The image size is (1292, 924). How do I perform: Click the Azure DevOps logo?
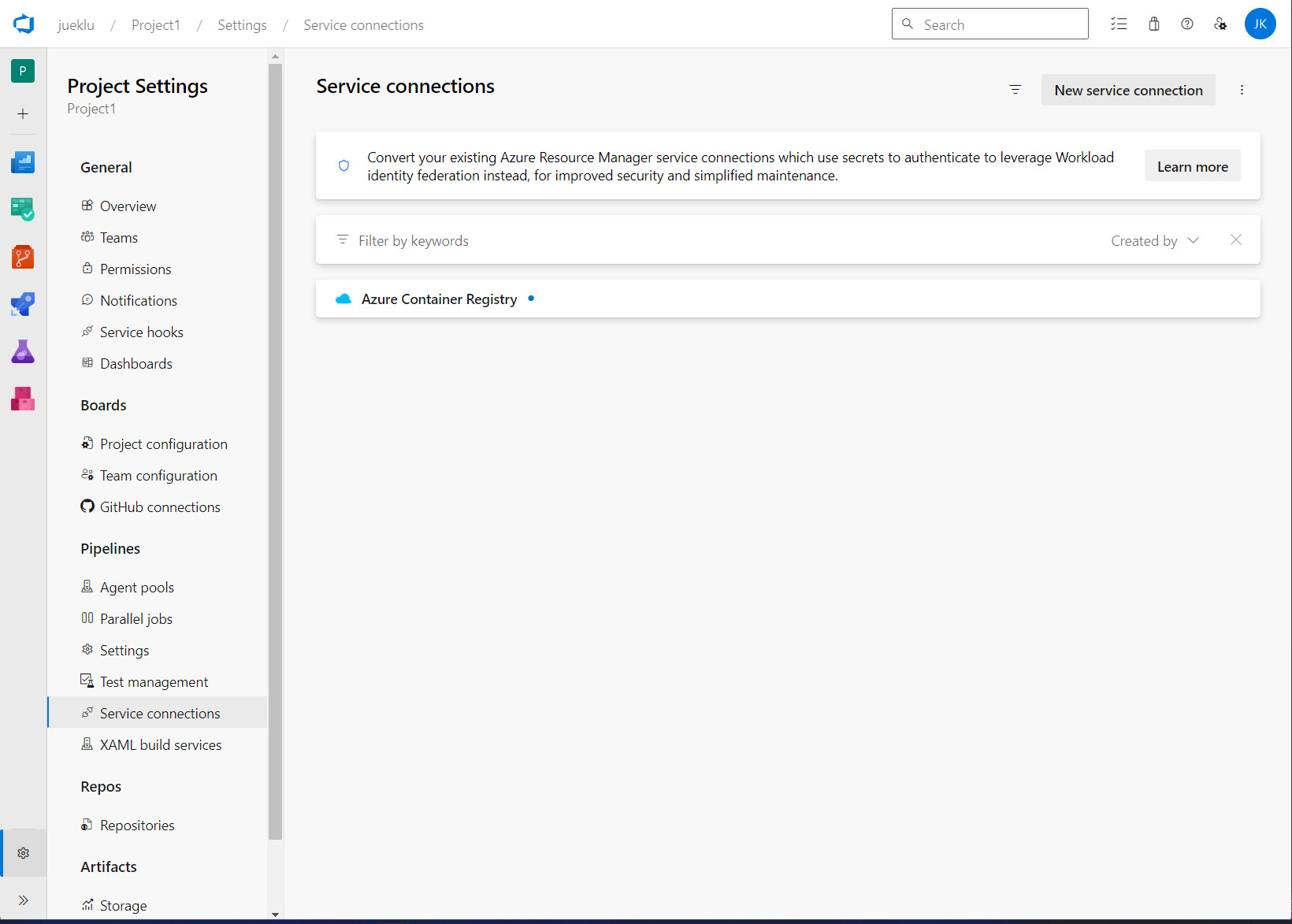point(24,24)
